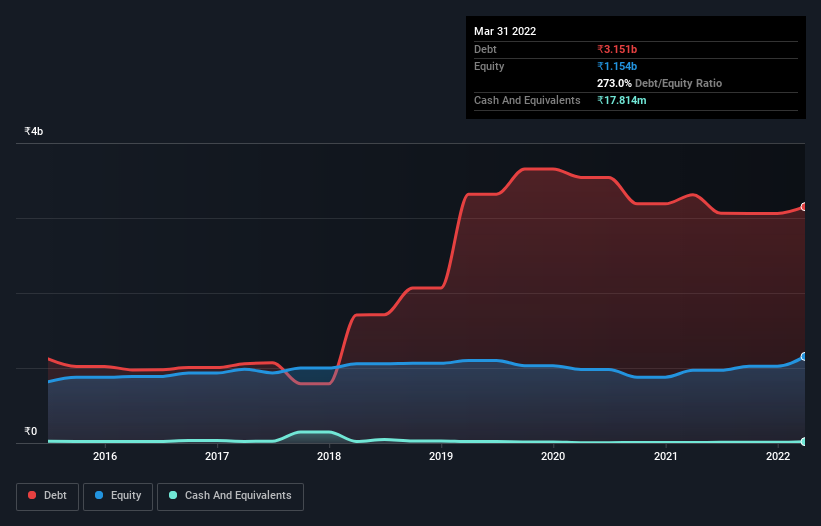Click the Equity label in tooltip
Screen dimensions: 821x526
coord(489,66)
